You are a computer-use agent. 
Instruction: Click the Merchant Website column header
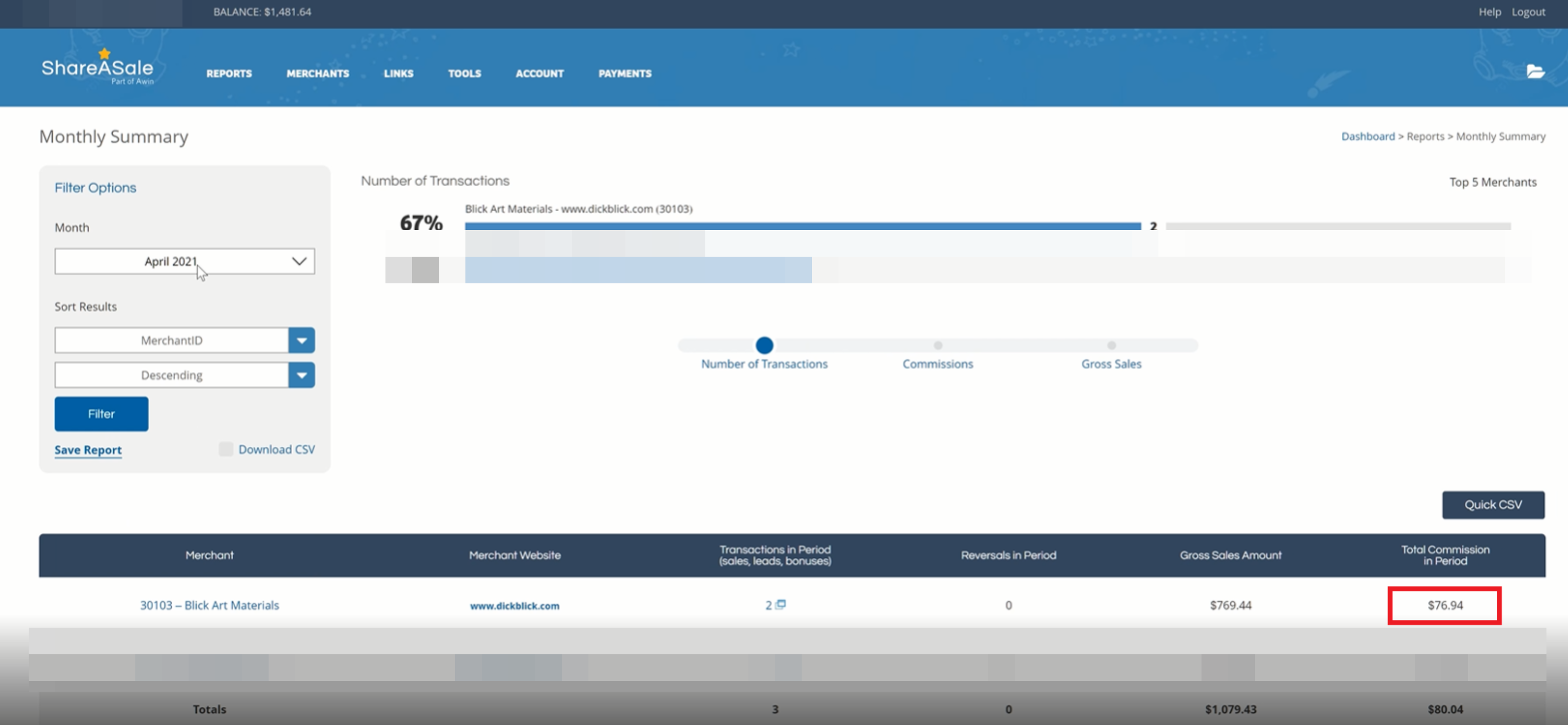(x=514, y=555)
